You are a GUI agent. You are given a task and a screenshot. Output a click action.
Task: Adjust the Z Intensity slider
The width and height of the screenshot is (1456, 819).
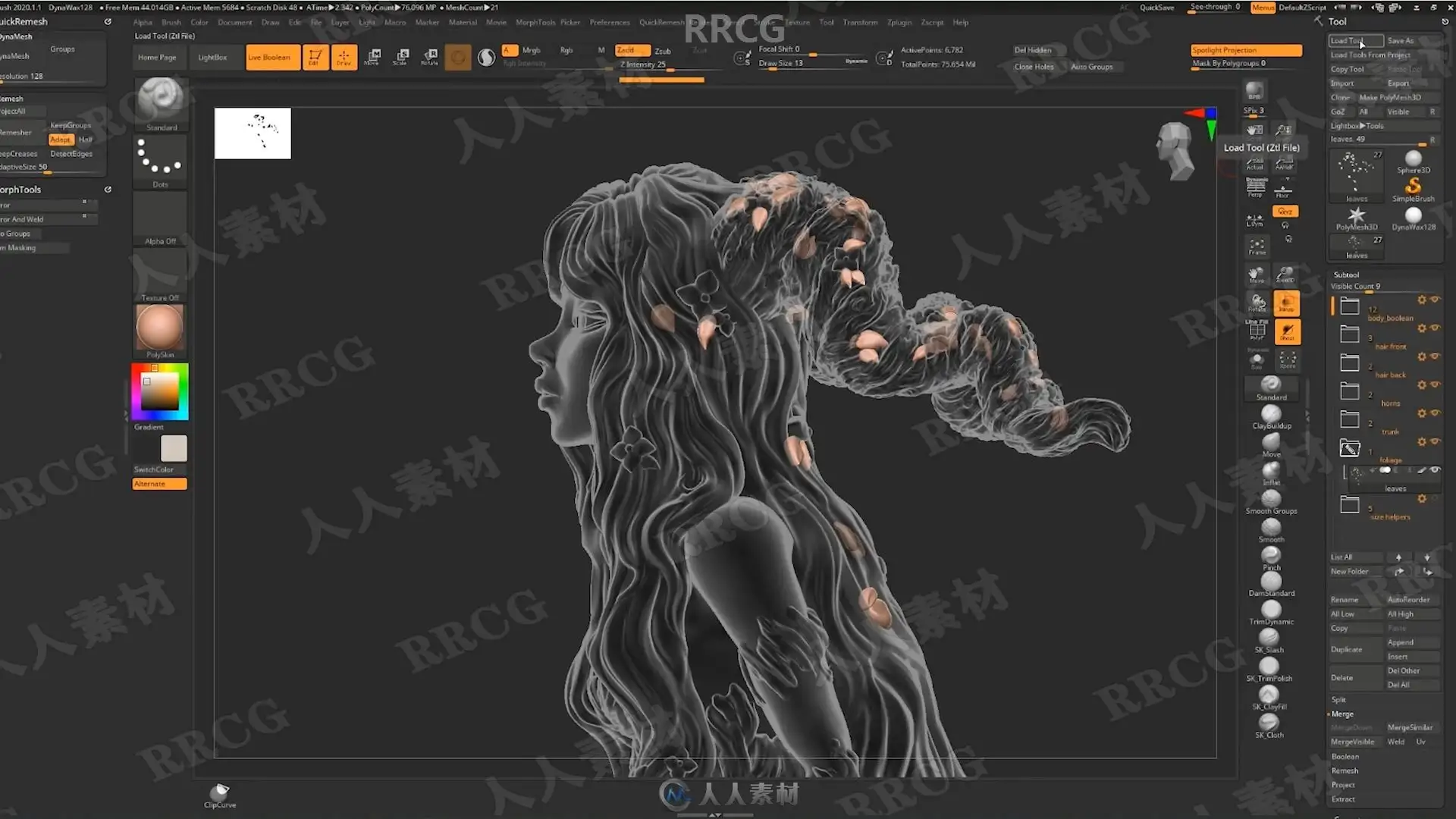[661, 65]
